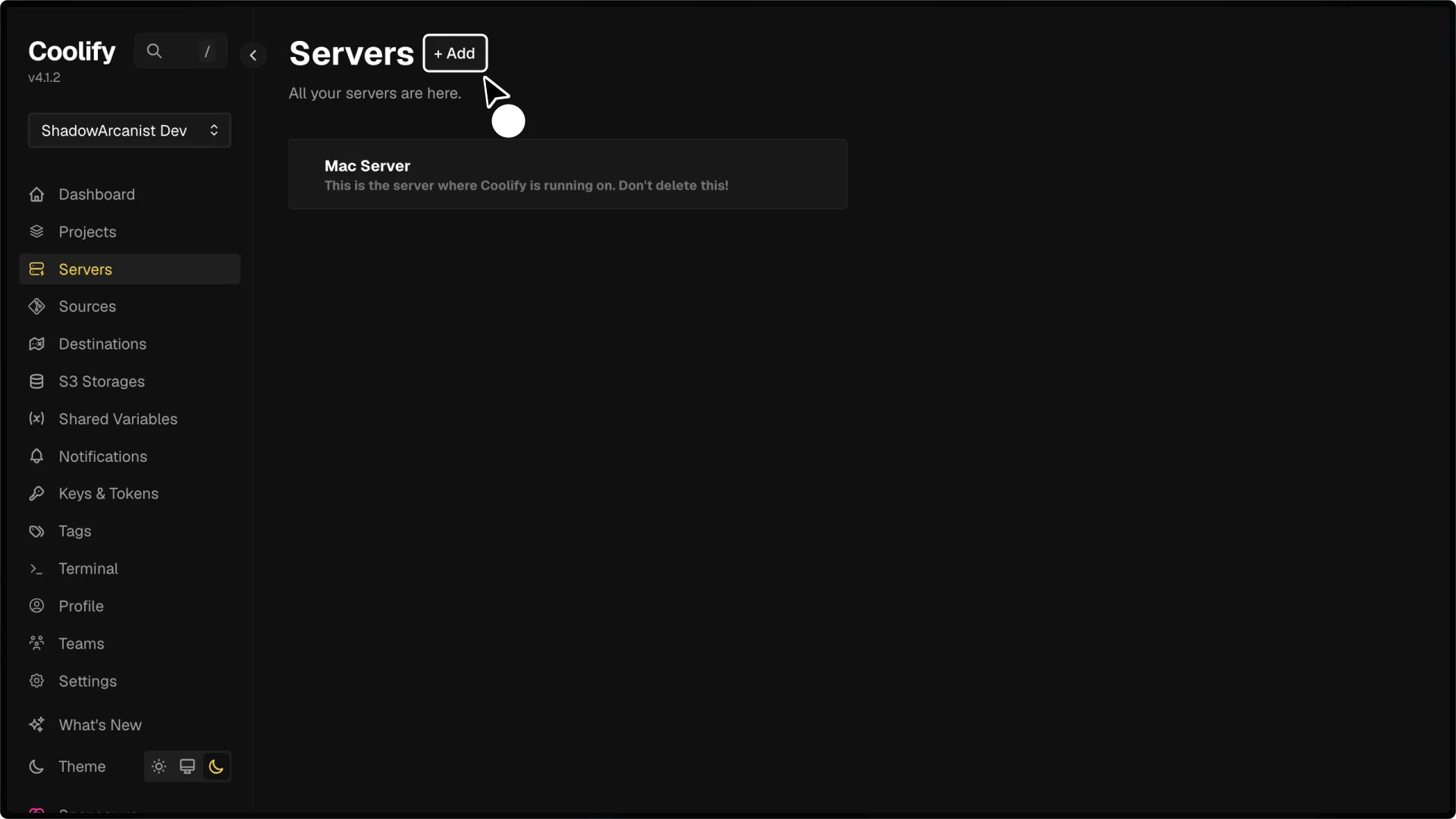Switch to dark theme

(216, 767)
